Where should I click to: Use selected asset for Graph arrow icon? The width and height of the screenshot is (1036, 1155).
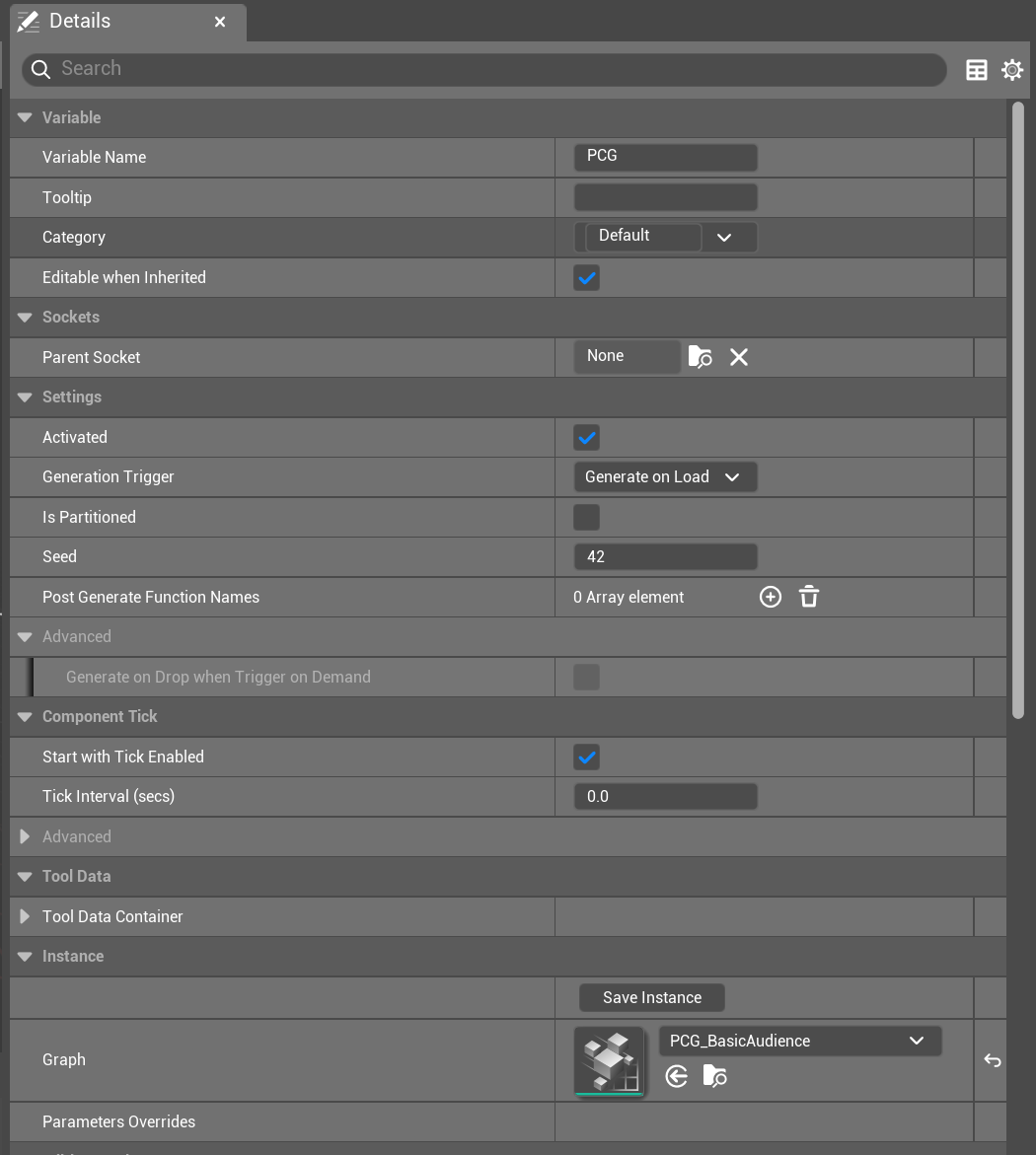coord(677,1077)
